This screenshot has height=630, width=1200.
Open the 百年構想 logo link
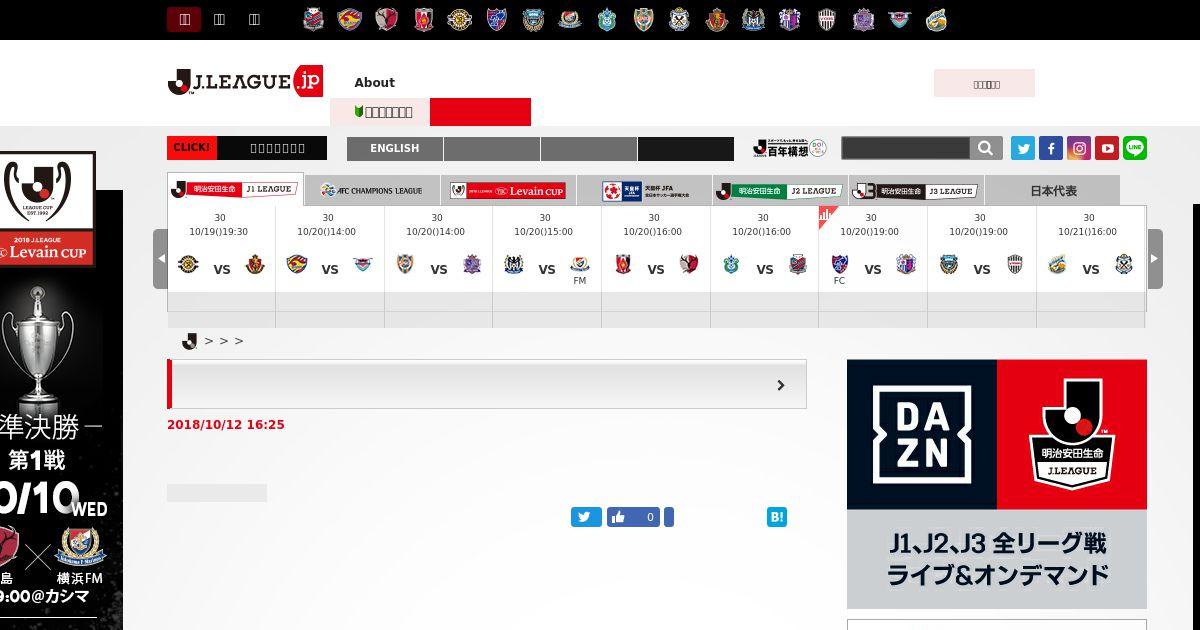(790, 148)
